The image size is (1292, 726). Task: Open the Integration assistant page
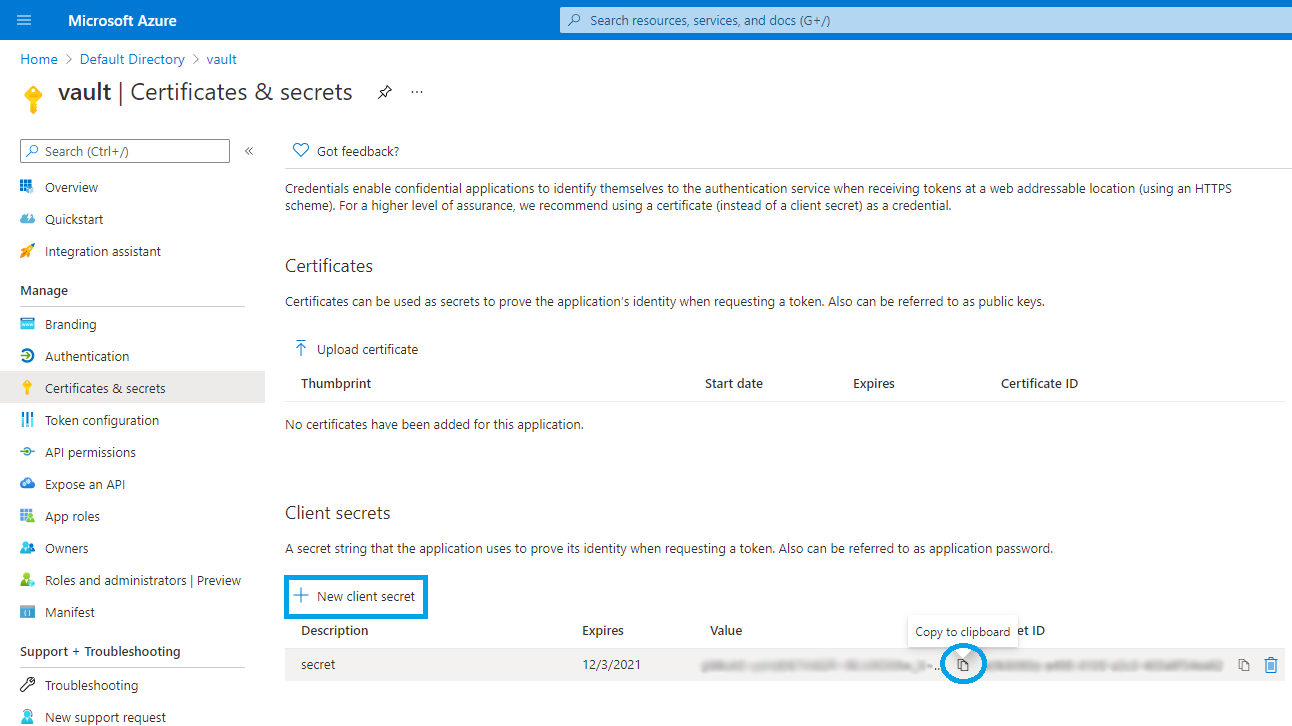tap(103, 251)
